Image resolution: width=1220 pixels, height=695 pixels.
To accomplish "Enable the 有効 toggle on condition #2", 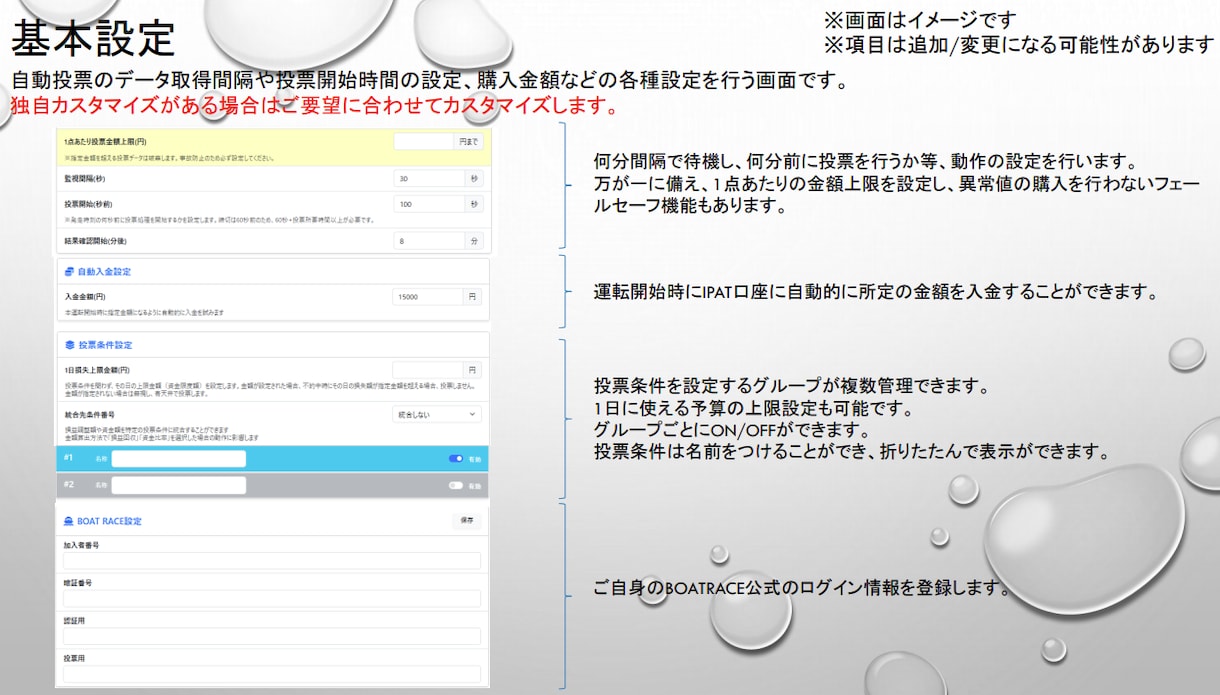I will tap(456, 485).
